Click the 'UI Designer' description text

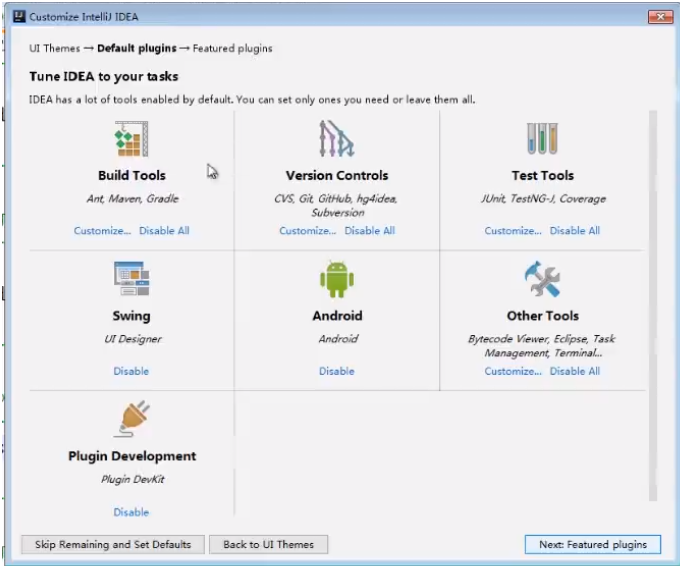click(132, 339)
